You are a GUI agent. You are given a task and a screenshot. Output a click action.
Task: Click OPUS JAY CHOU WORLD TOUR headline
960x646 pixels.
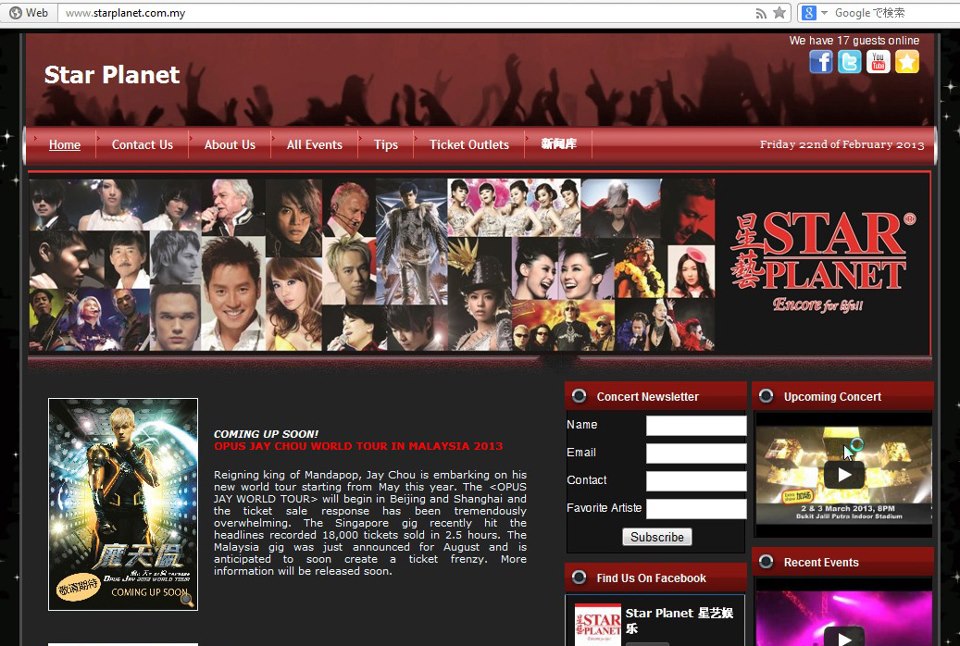[358, 446]
